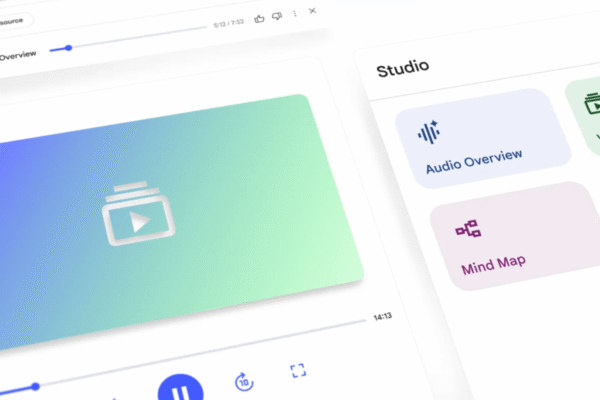Click the Overview label in audio bar
This screenshot has width=600, height=400.
[18, 56]
